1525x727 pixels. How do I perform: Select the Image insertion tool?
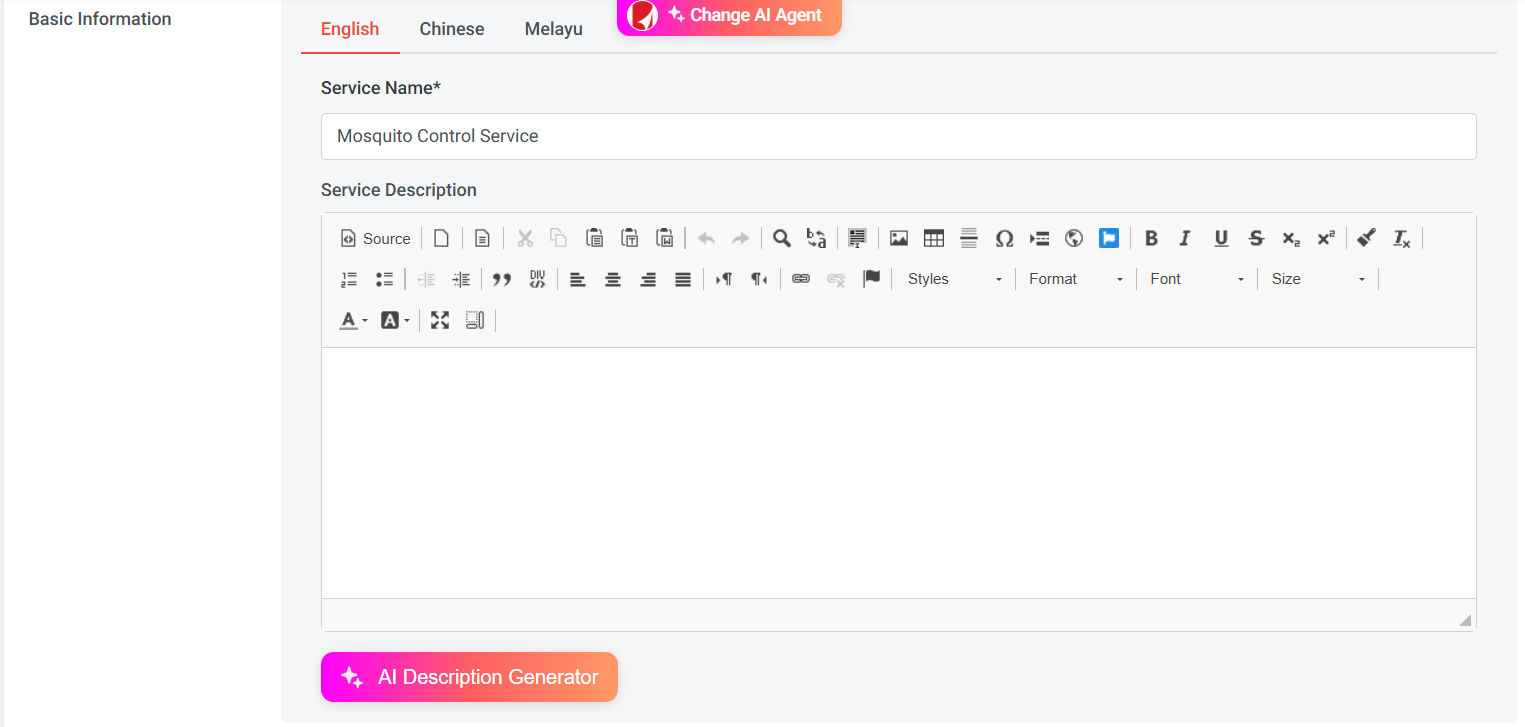(x=898, y=238)
